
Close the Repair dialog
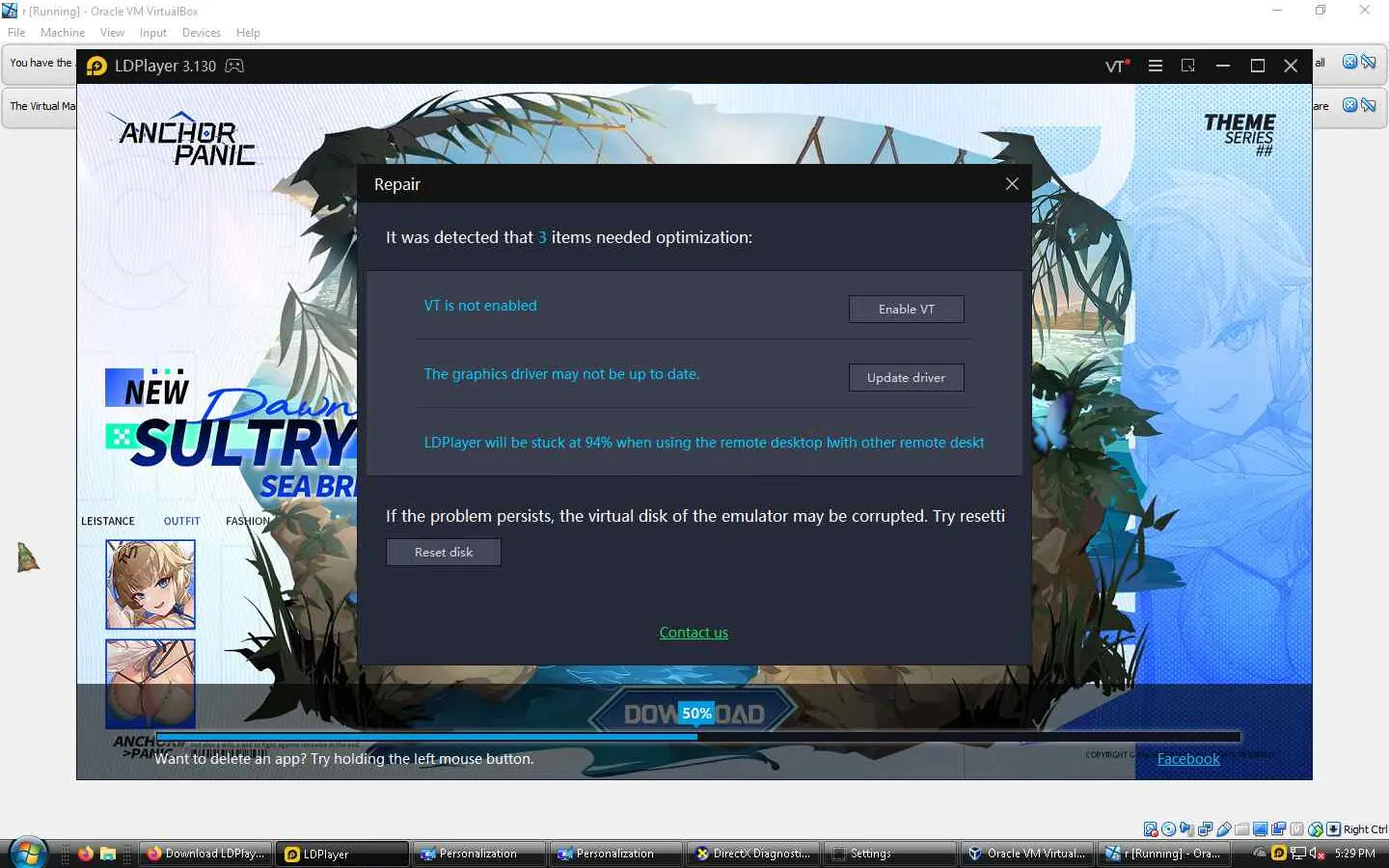[x=1012, y=183]
